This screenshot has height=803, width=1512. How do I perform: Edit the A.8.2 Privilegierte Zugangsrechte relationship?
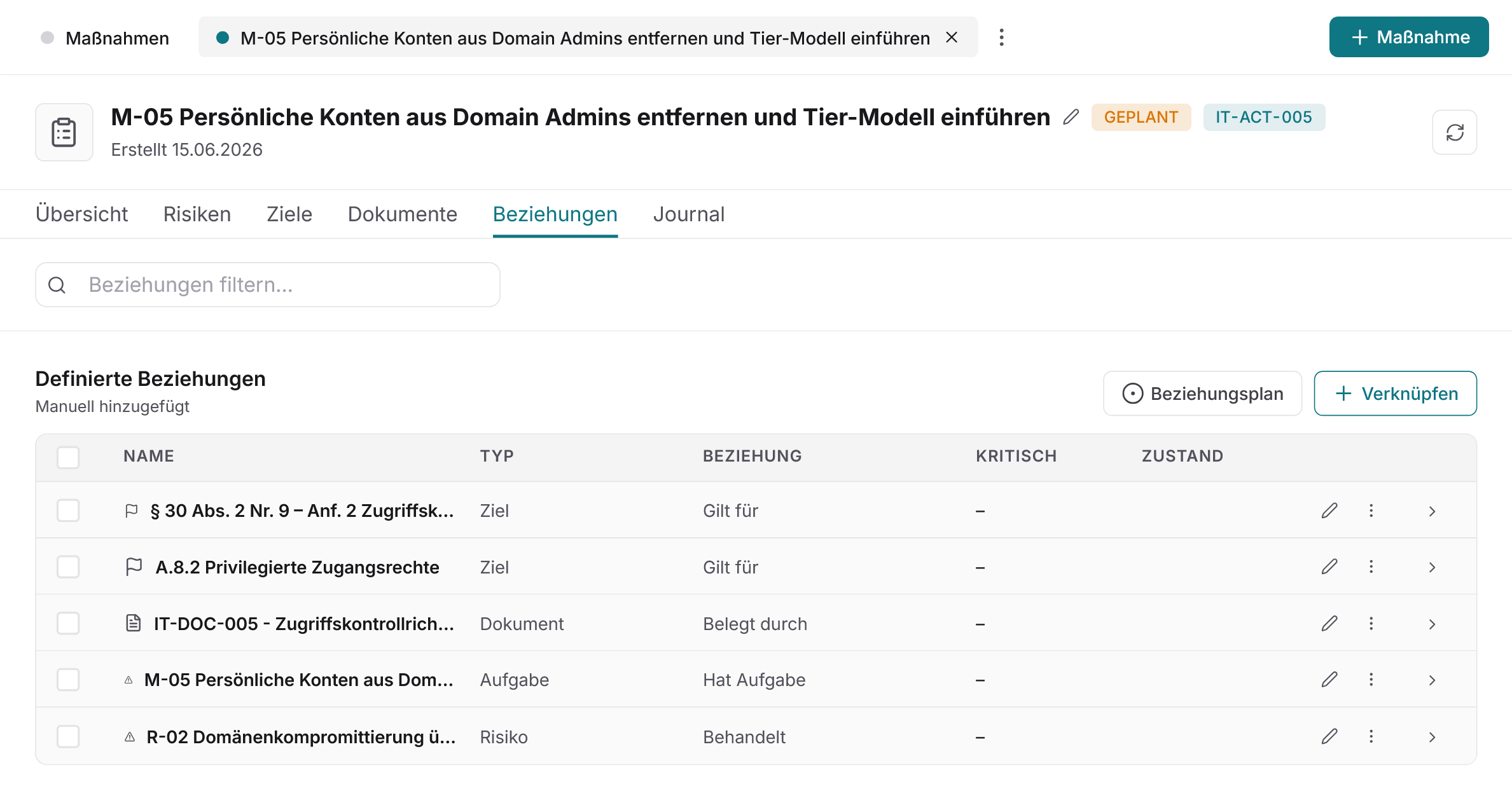1329,566
